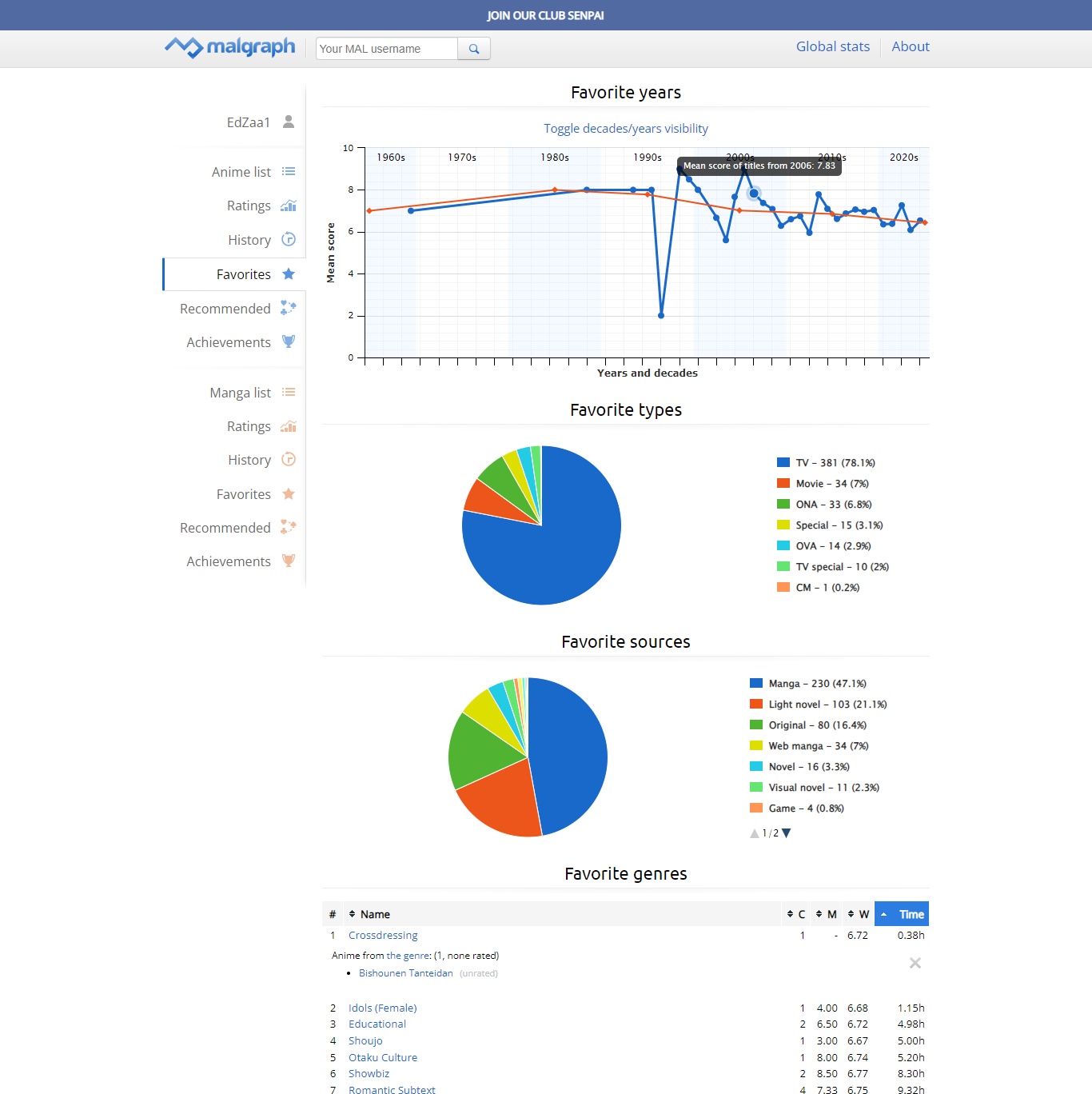Click the magnifier search button
The width and height of the screenshot is (1092, 1094).
coord(474,49)
